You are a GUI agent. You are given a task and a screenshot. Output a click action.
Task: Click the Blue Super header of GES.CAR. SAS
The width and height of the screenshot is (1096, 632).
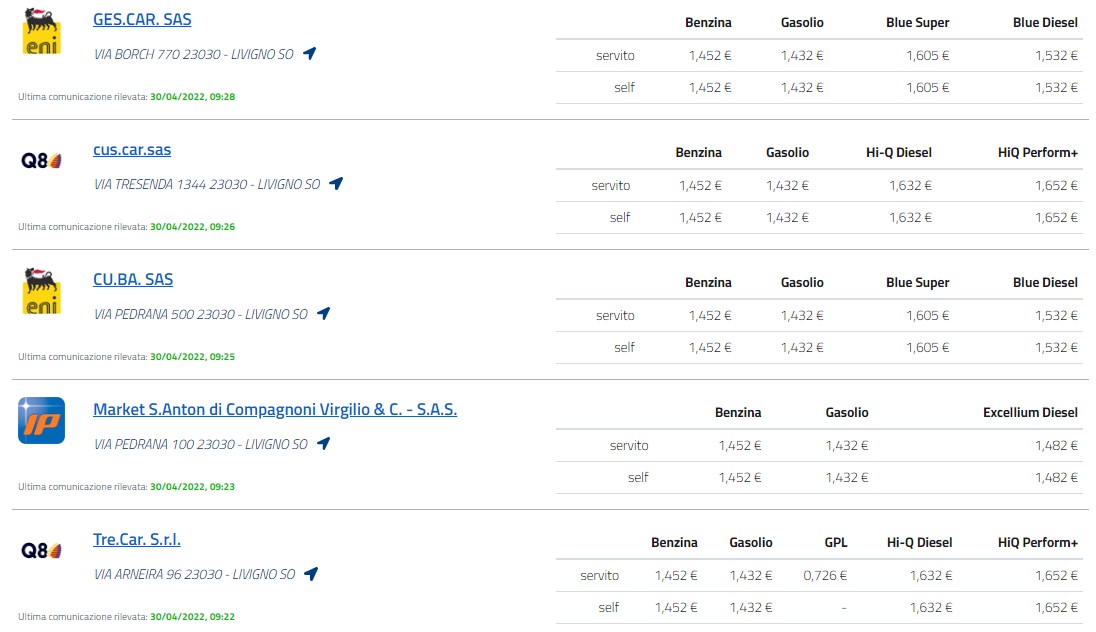(x=918, y=22)
